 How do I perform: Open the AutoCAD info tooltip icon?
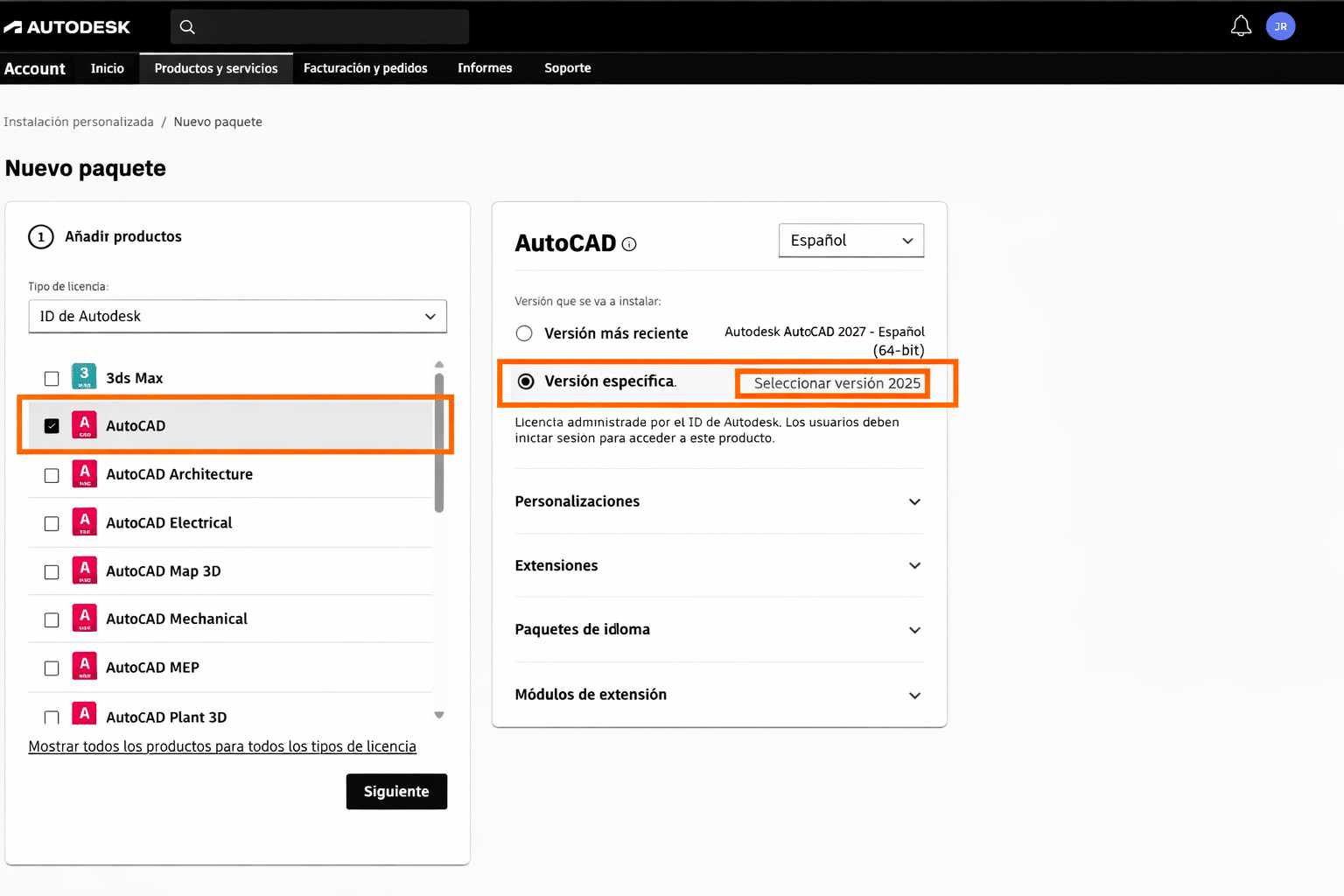628,245
